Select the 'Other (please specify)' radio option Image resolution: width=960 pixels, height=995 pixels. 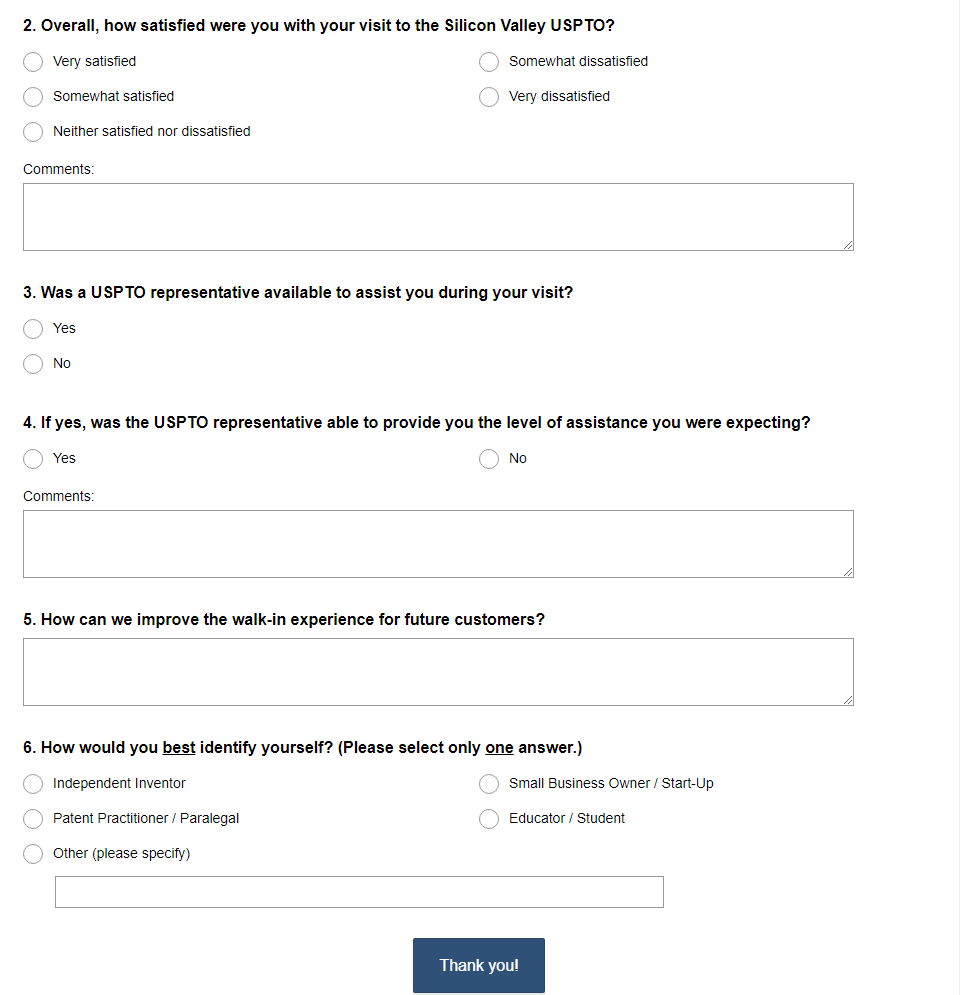[33, 854]
